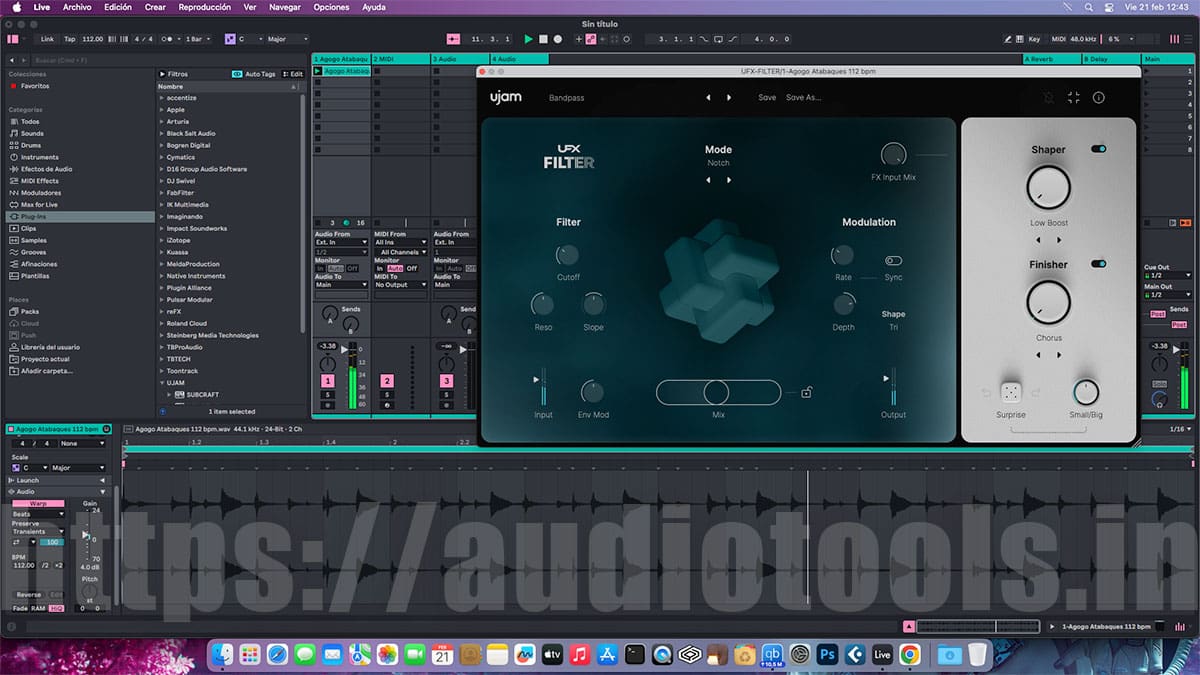The width and height of the screenshot is (1200, 675).
Task: Open the Crear menu
Action: tap(155, 7)
